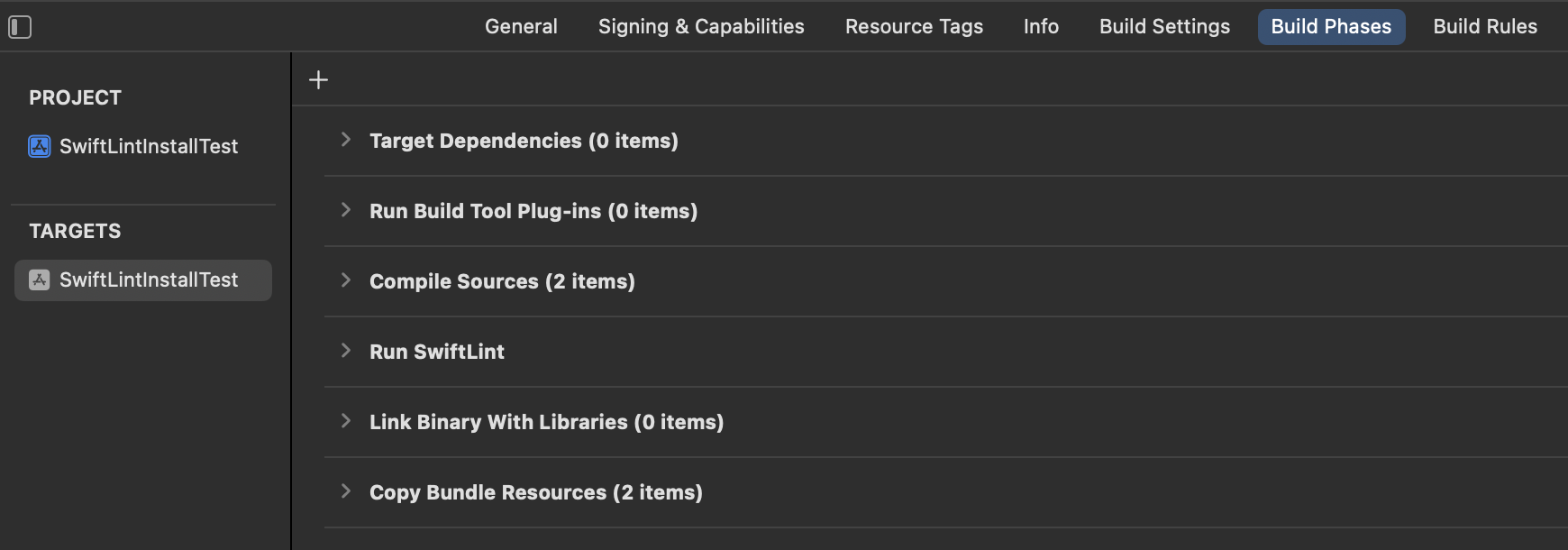Screen dimensions: 1568x550
Task: Expand Link Binary With Libraries section
Action: (345, 421)
